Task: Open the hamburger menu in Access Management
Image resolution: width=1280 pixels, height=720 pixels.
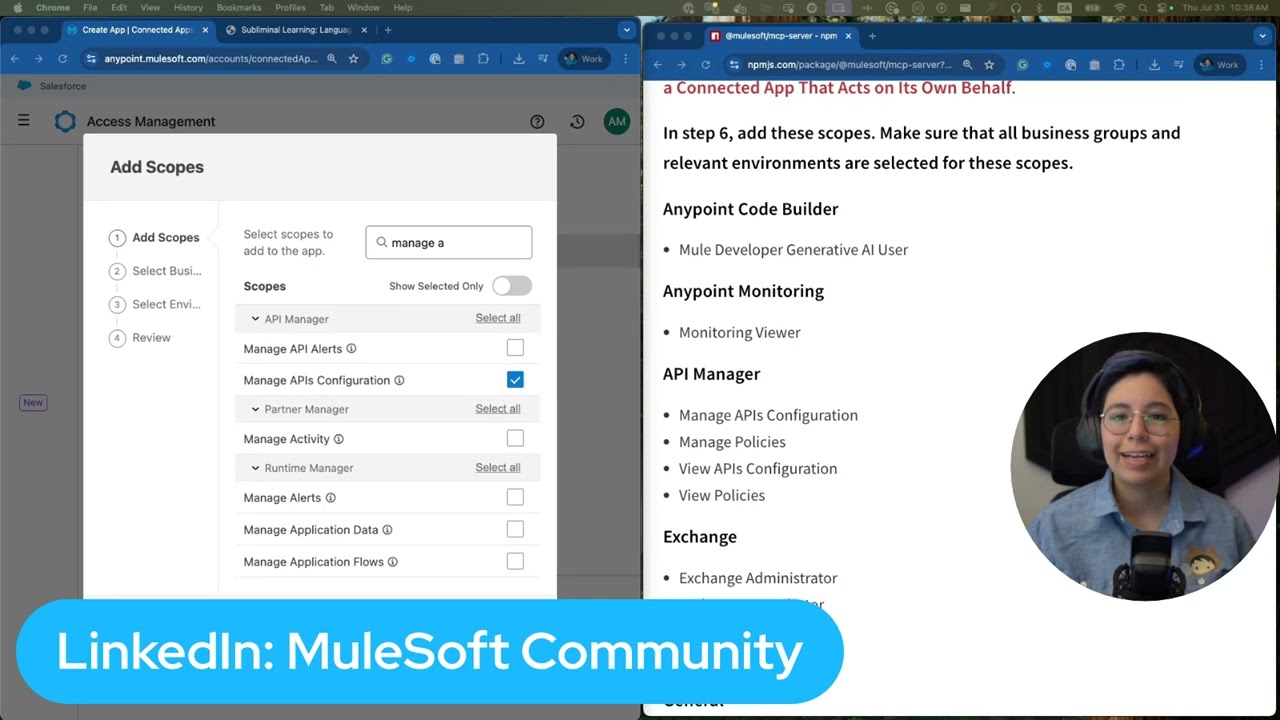Action: tap(23, 121)
